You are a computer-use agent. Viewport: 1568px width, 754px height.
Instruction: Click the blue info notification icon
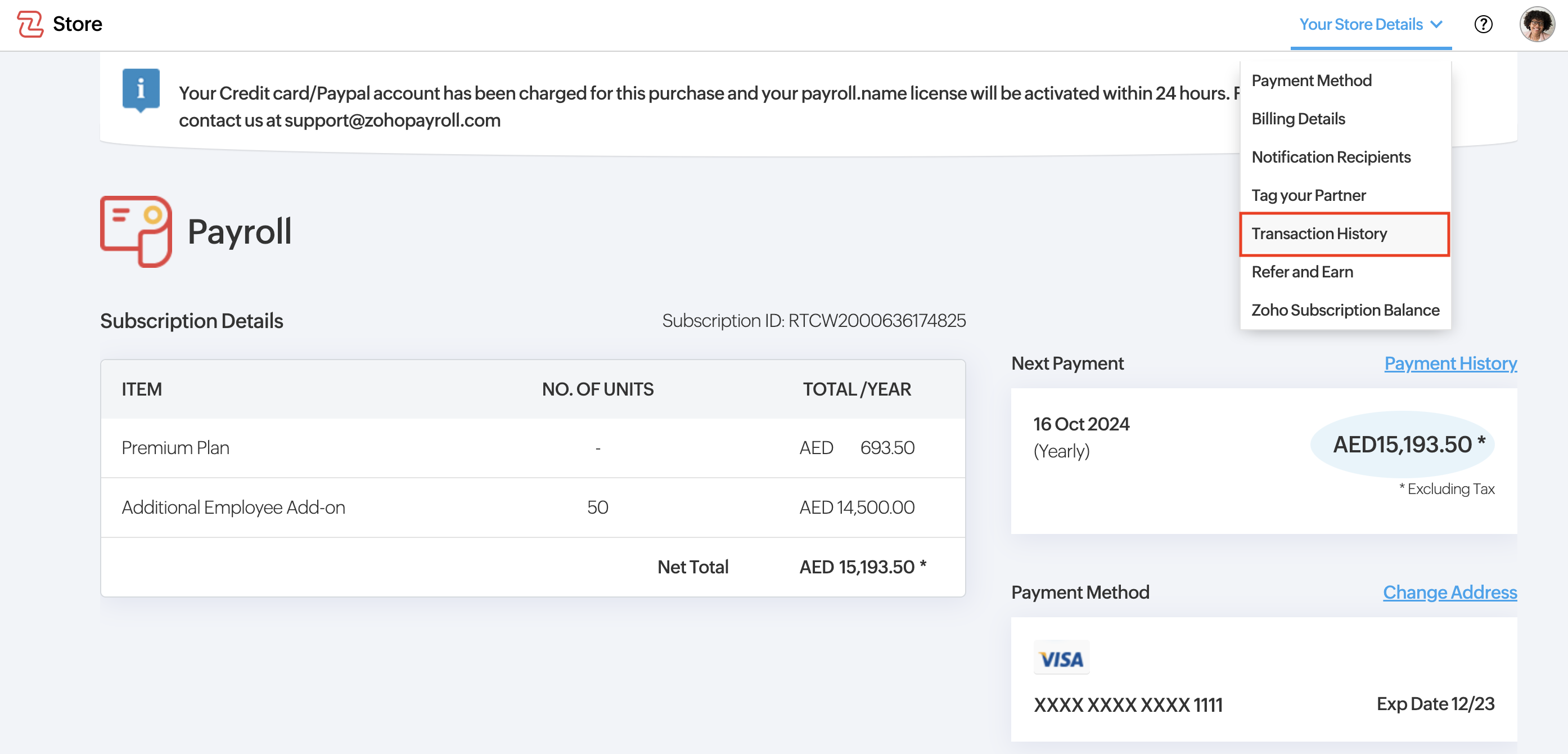(141, 89)
